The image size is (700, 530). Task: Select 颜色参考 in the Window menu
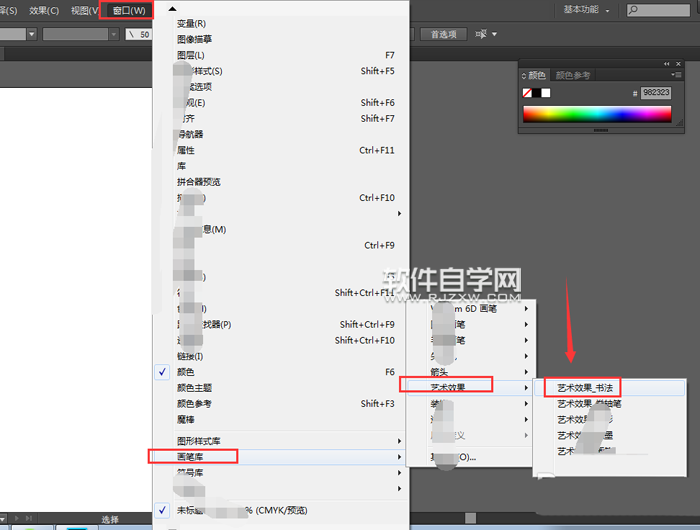coord(280,404)
